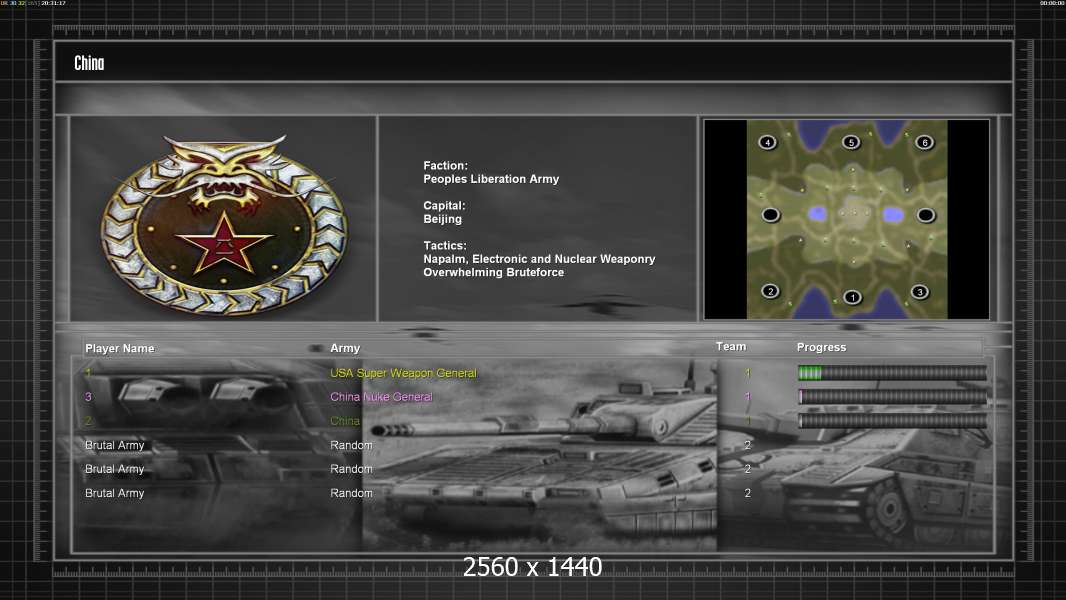Image resolution: width=1066 pixels, height=600 pixels.
Task: Click the USA Super Weapon General loading progress bar
Action: click(892, 372)
